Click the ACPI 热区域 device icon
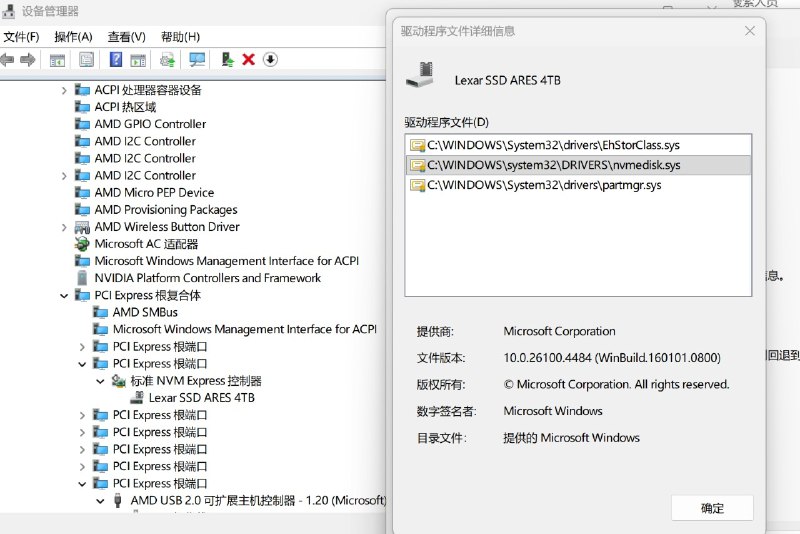Screen dimensions: 800x534 tap(82, 107)
